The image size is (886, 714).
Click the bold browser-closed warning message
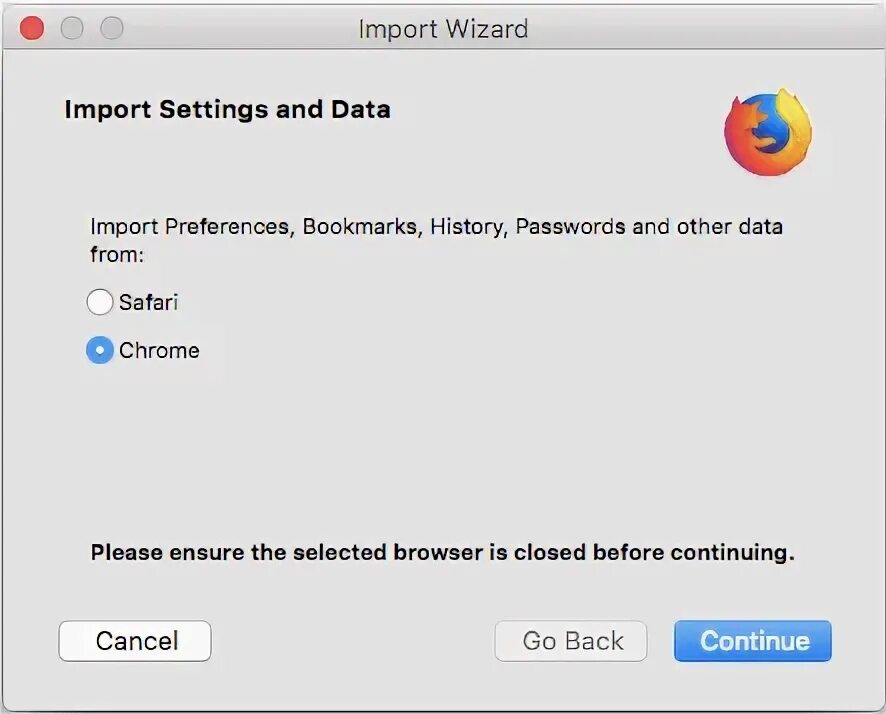442,553
